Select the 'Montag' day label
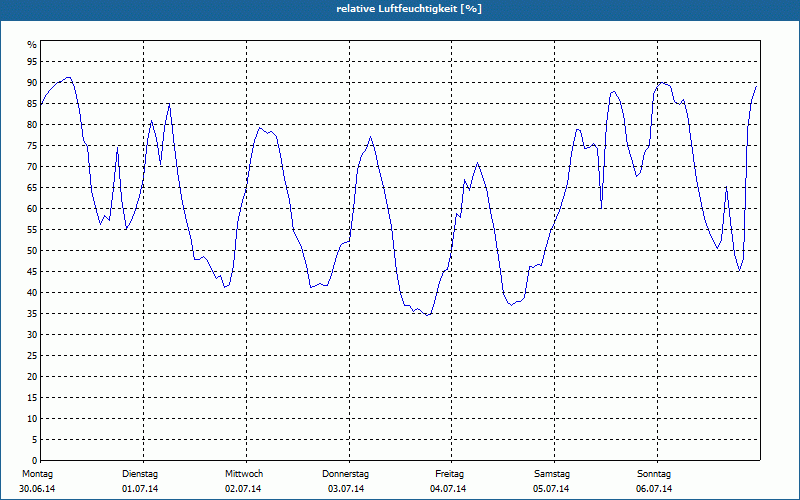This screenshot has width=800, height=500. [x=37, y=474]
